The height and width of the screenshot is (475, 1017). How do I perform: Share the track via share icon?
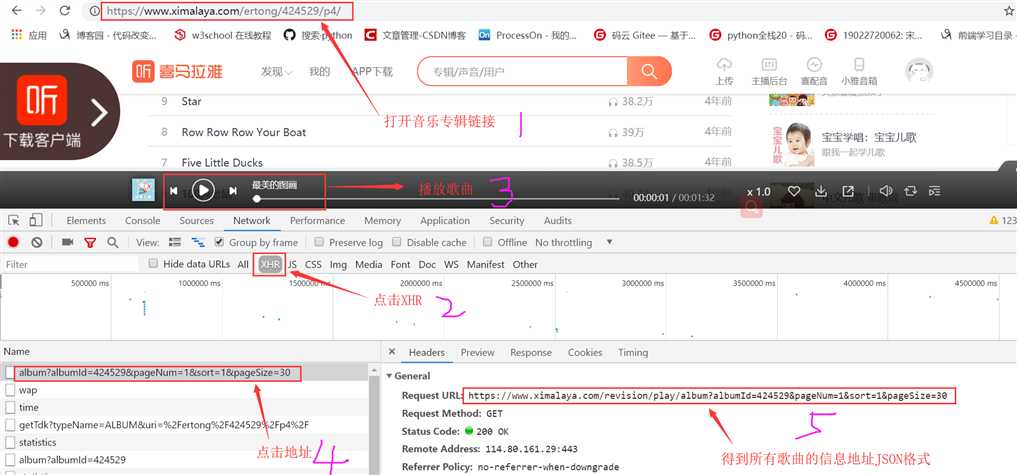point(848,191)
